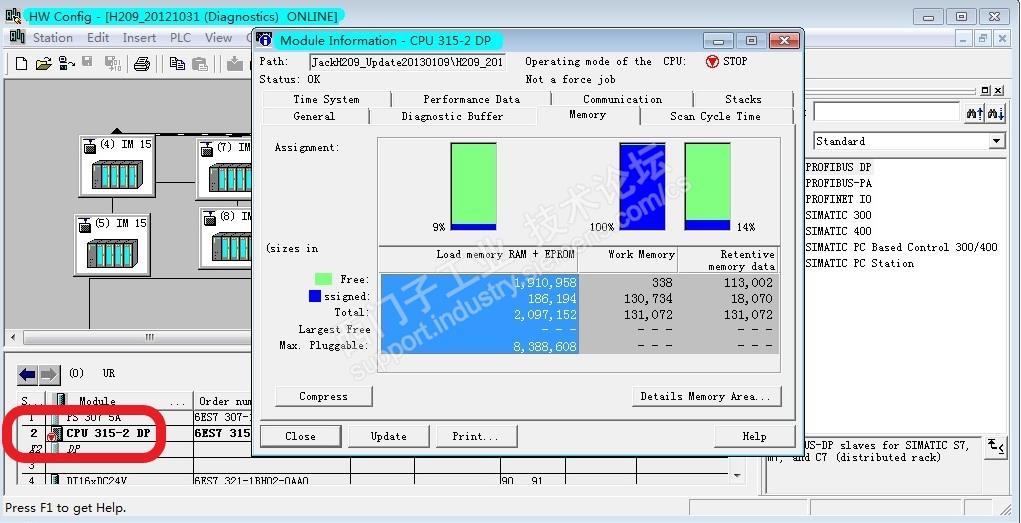The image size is (1021, 523).
Task: Click the catalog info pin icon at bottom right
Action: (996, 447)
